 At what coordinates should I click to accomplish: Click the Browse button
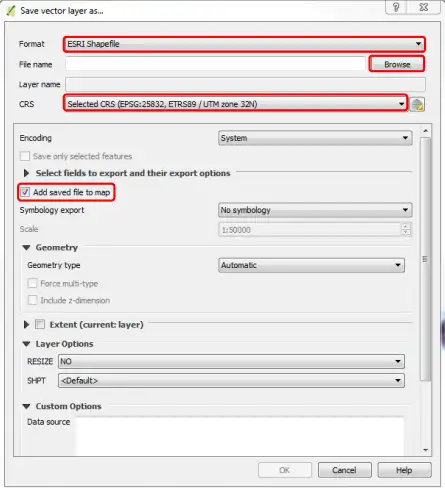tap(397, 64)
